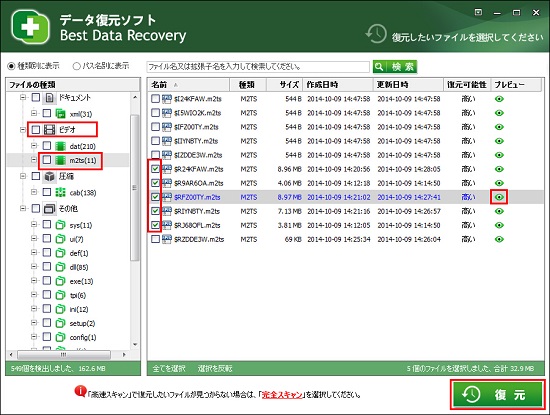
Task: Click the ini(12) folder icon
Action: coord(61,309)
